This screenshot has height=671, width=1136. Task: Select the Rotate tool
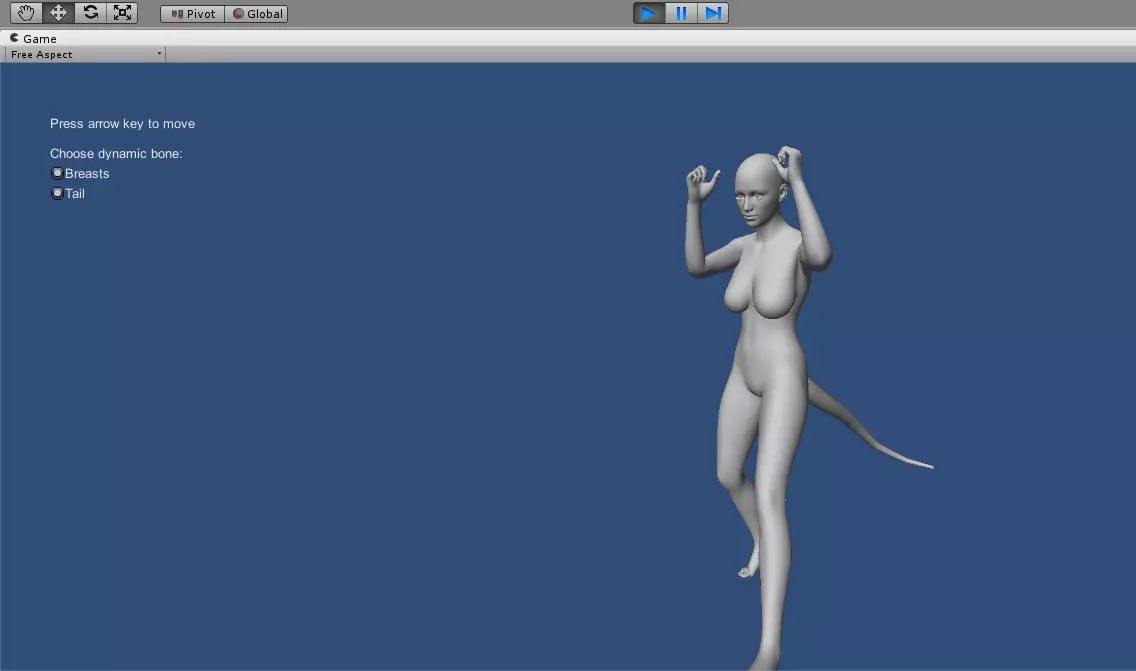pos(90,13)
